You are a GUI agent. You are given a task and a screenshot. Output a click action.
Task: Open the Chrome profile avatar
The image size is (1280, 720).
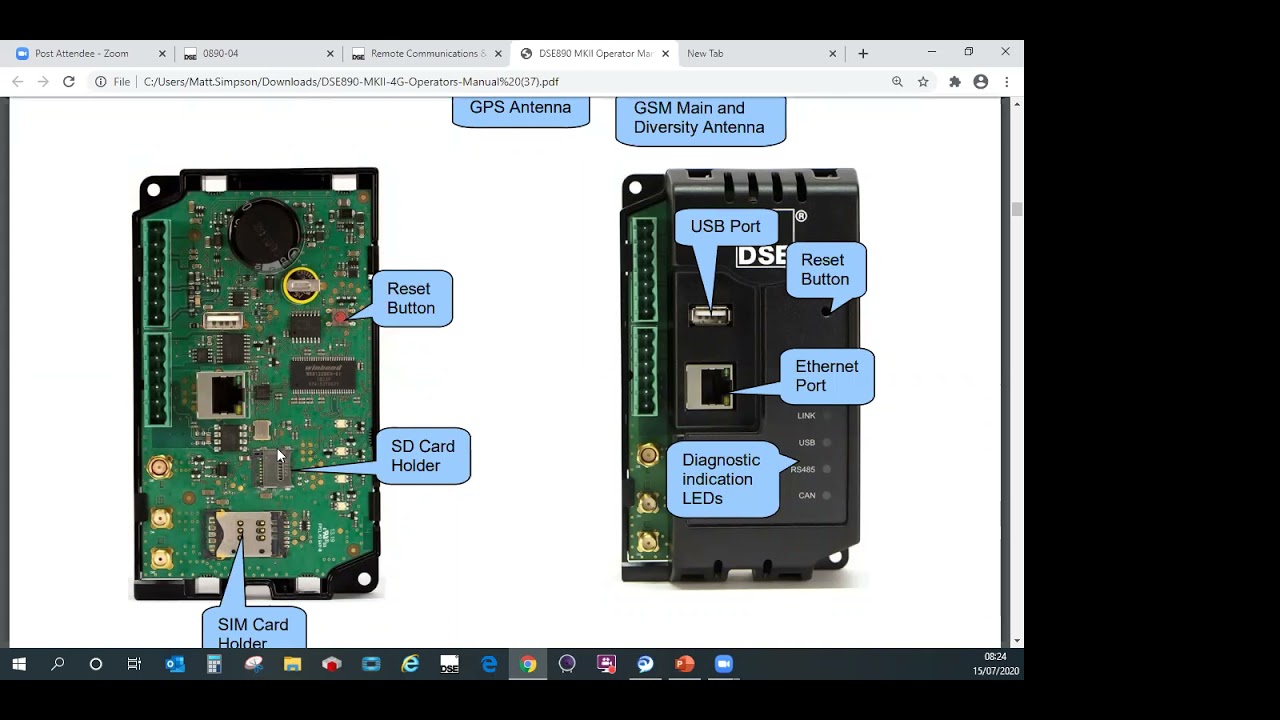981,82
